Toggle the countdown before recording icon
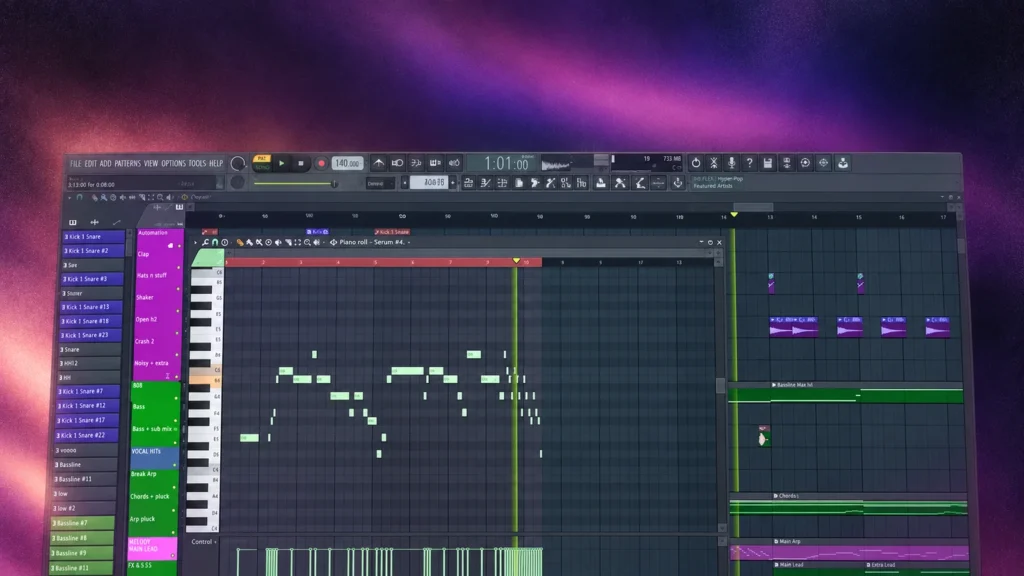 pyautogui.click(x=416, y=163)
